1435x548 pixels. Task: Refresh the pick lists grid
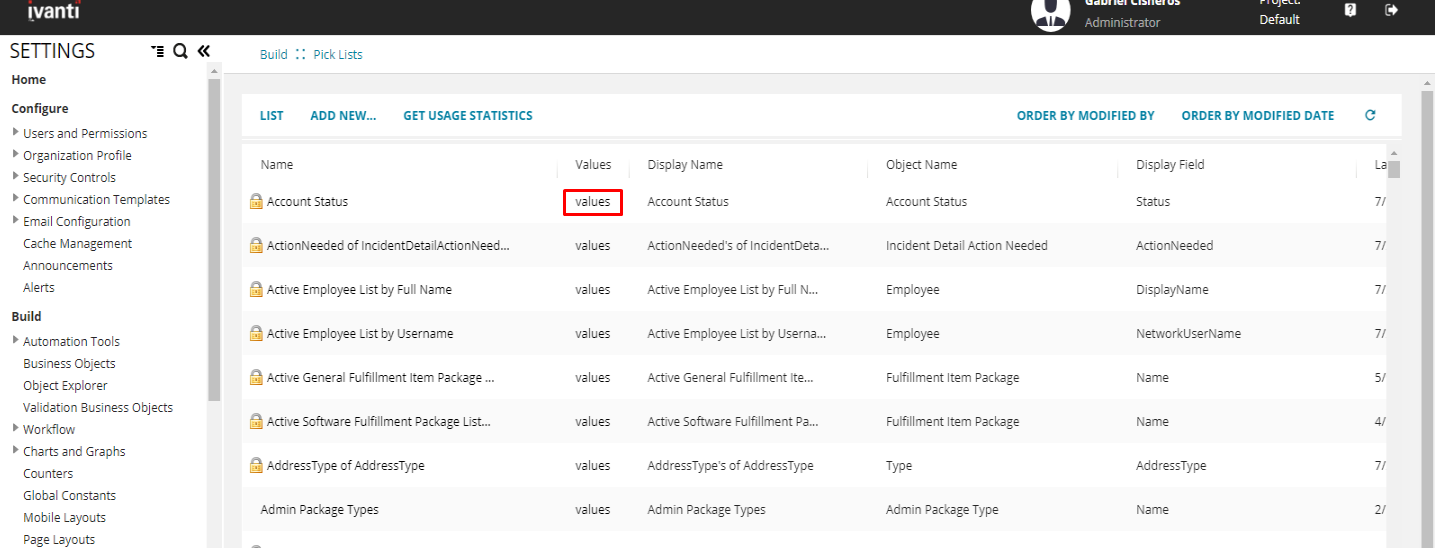tap(1370, 116)
